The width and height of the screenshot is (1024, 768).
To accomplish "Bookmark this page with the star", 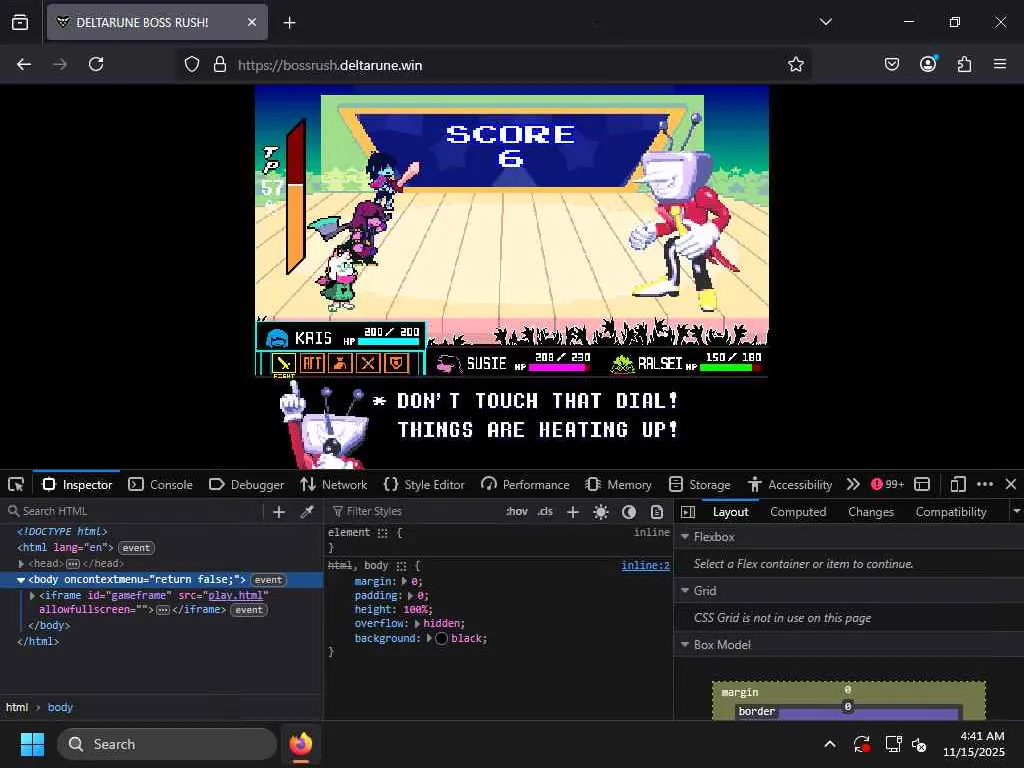I will (795, 64).
